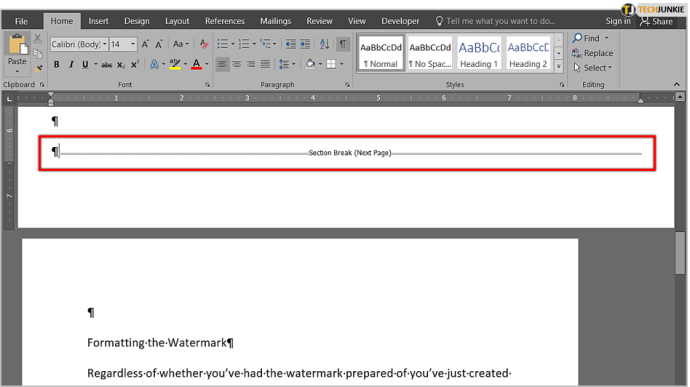Click Sign in at top right
690x387 pixels.
[x=618, y=21]
